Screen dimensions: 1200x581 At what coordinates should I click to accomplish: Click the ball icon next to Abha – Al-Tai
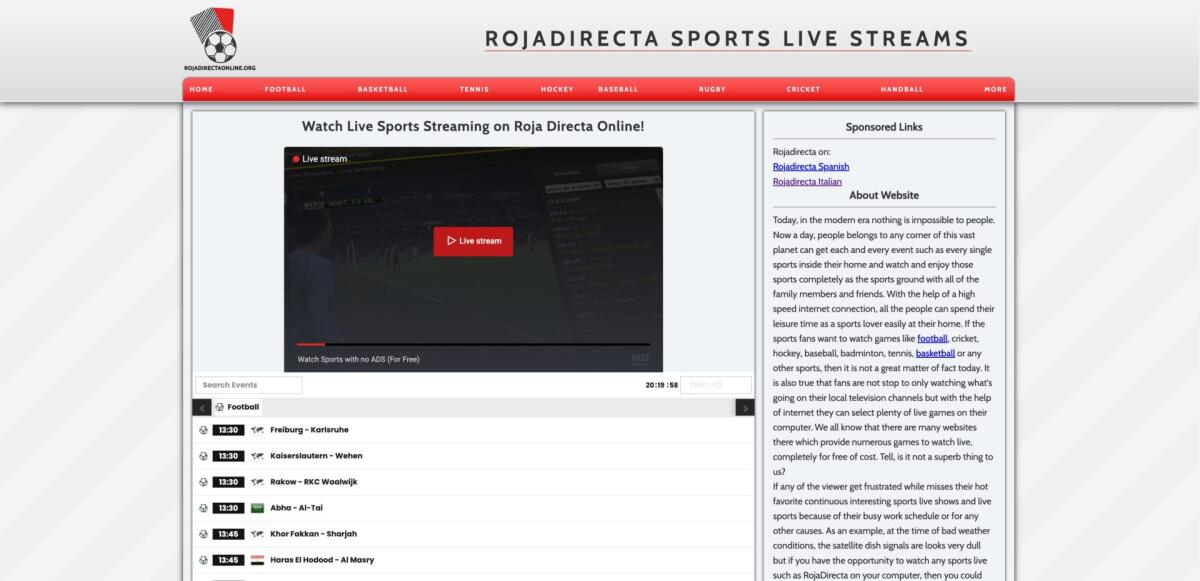[203, 507]
